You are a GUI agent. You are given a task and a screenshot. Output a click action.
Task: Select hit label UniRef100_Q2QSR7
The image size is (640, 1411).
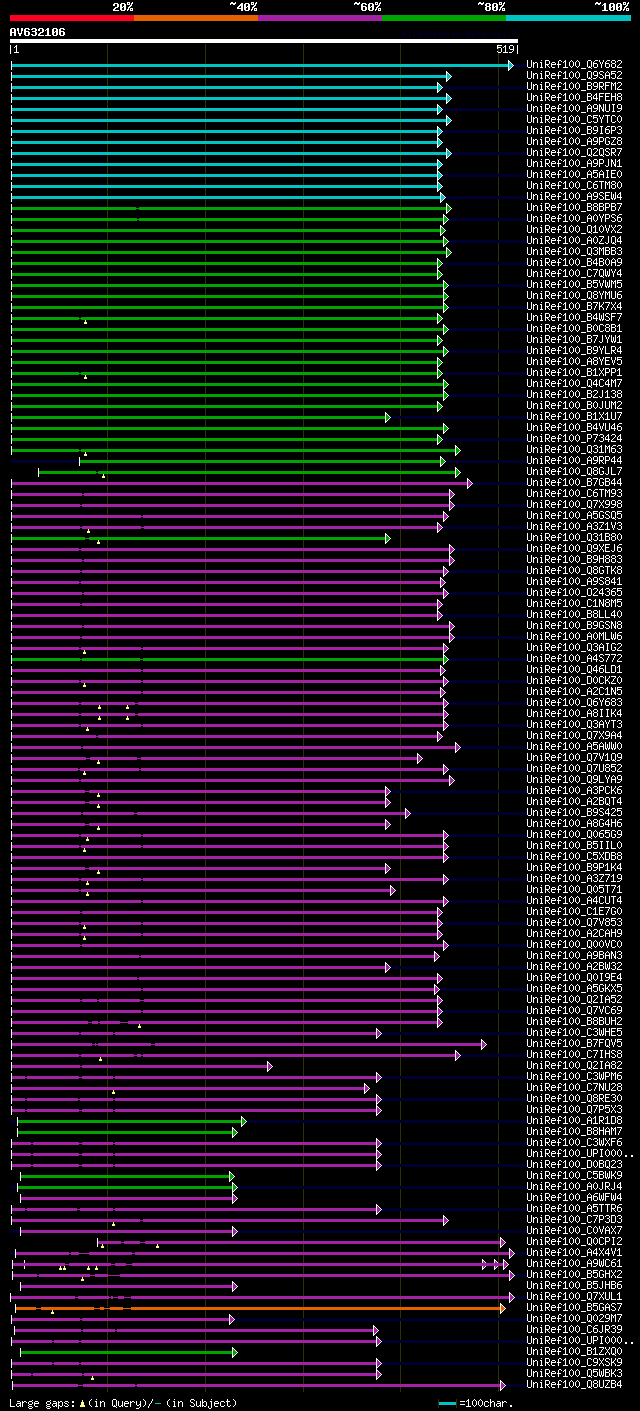click(574, 153)
